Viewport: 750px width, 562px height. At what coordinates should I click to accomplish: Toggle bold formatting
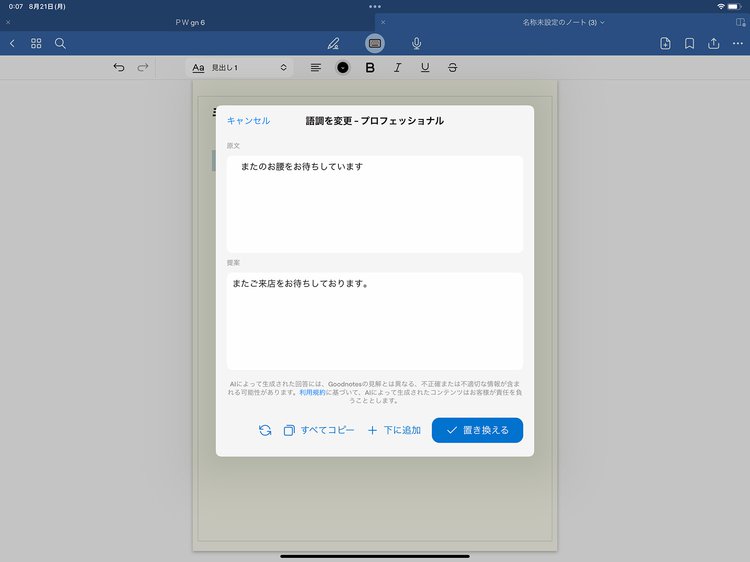pos(370,67)
